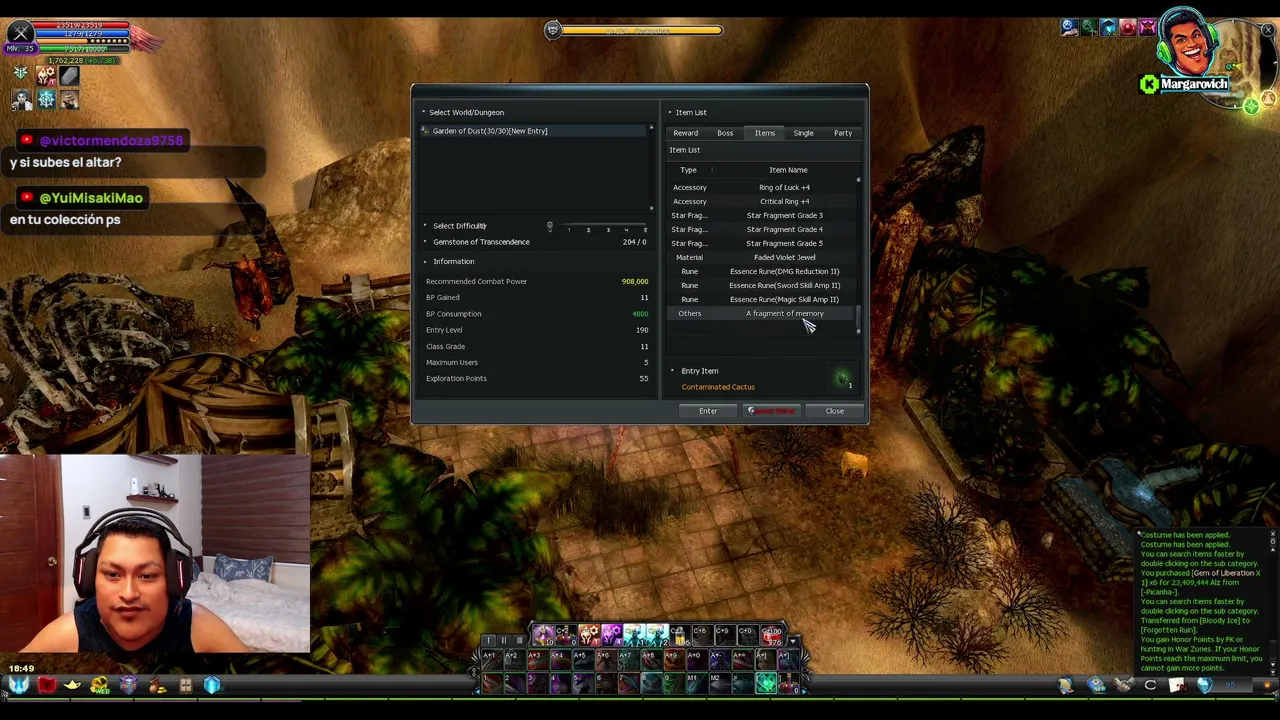Select Star Fragment Grade 5 row
Image resolution: width=1280 pixels, height=720 pixels.
point(762,243)
